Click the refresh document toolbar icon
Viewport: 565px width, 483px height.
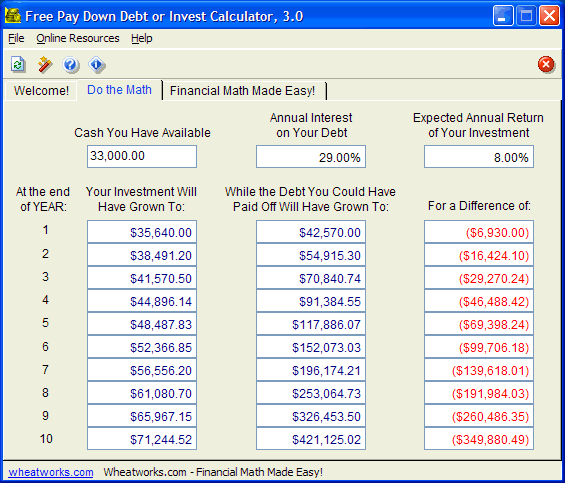pos(18,65)
